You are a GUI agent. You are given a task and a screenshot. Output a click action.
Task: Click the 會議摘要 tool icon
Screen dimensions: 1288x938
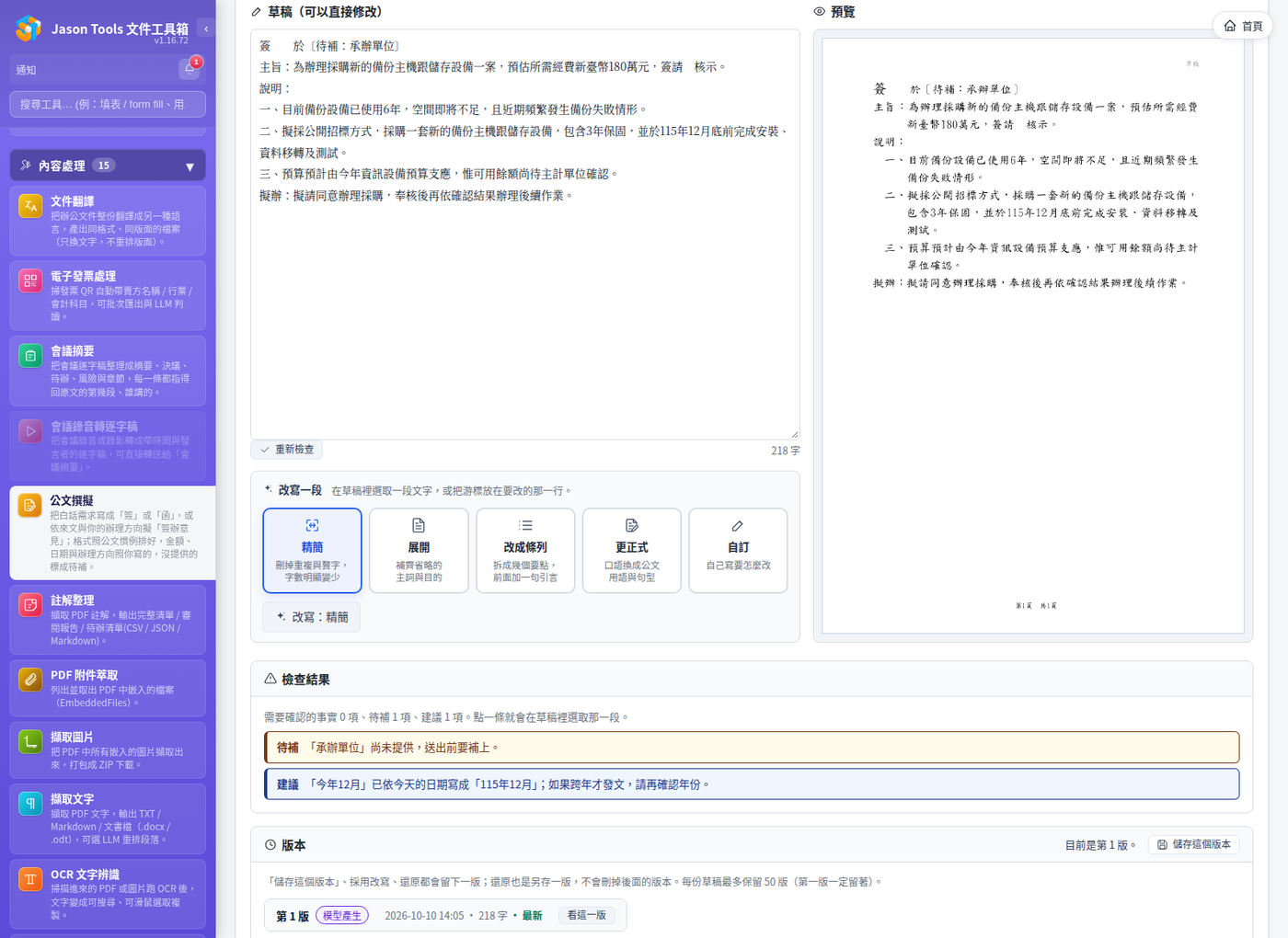[x=30, y=356]
